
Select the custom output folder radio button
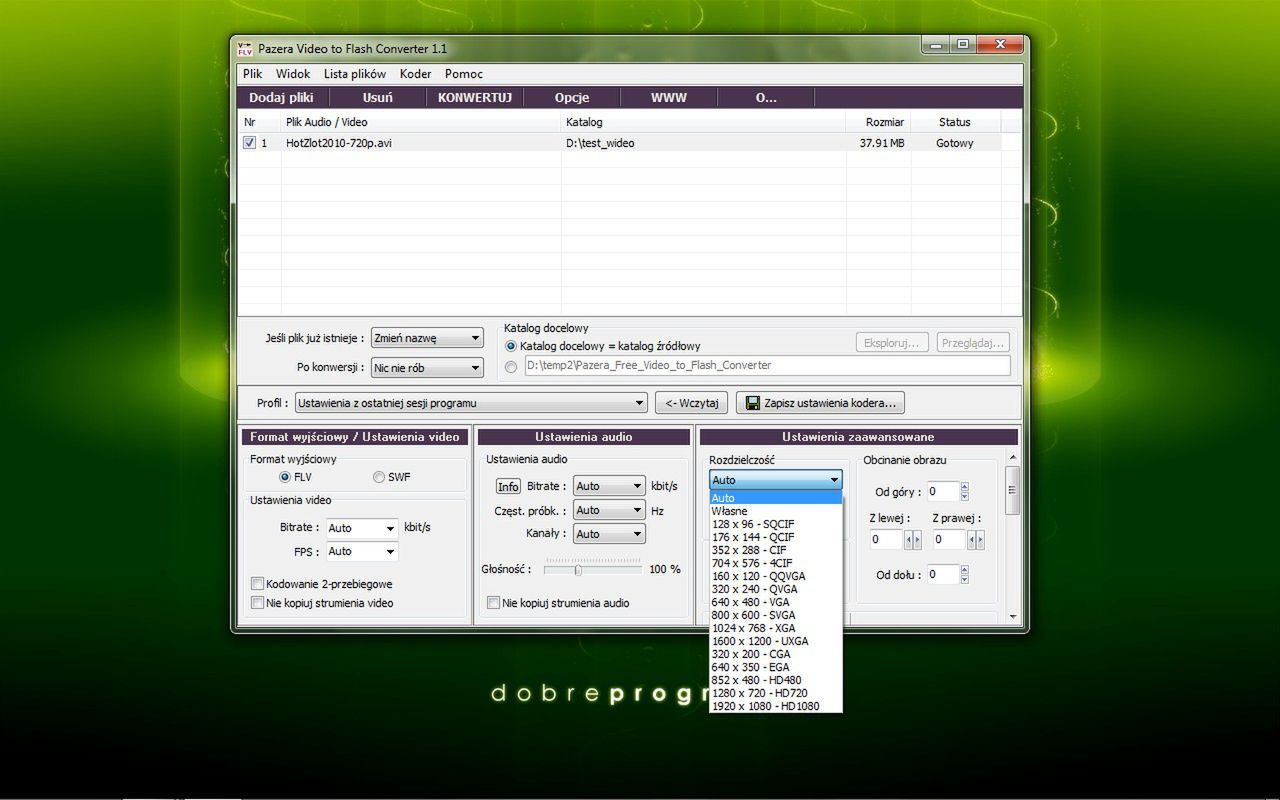[x=511, y=366]
